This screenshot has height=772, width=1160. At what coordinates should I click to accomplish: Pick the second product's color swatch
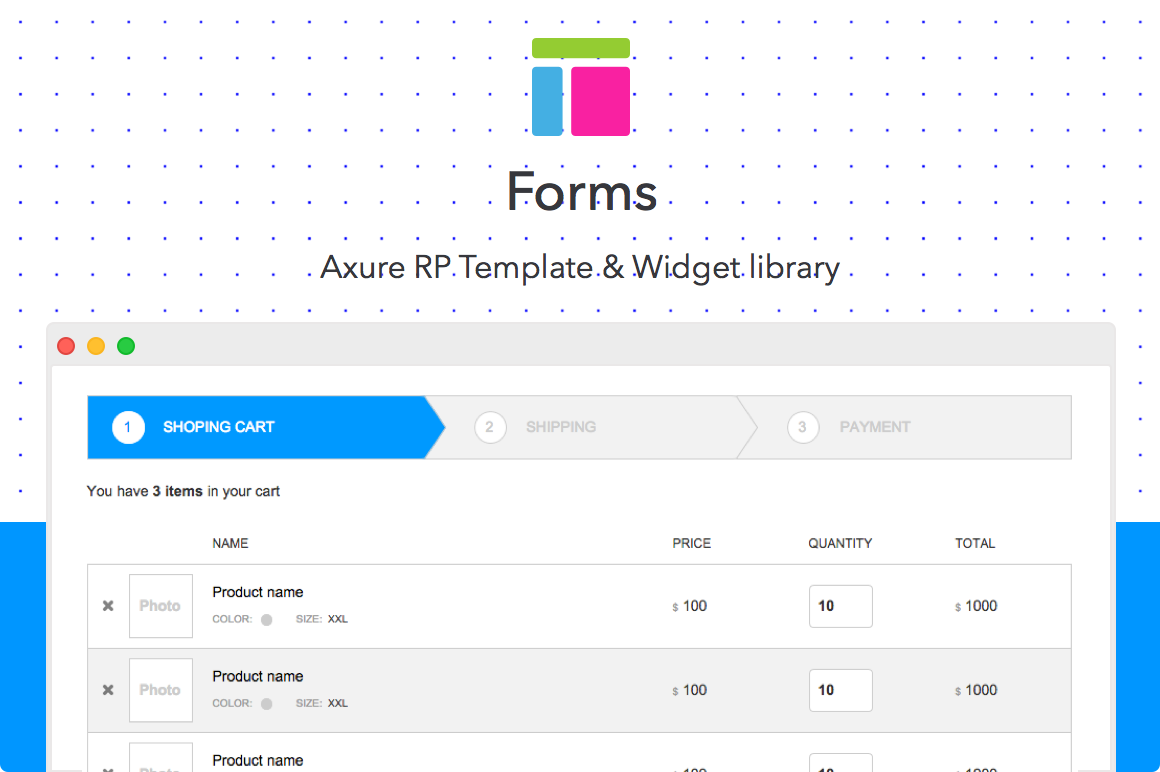(x=267, y=704)
